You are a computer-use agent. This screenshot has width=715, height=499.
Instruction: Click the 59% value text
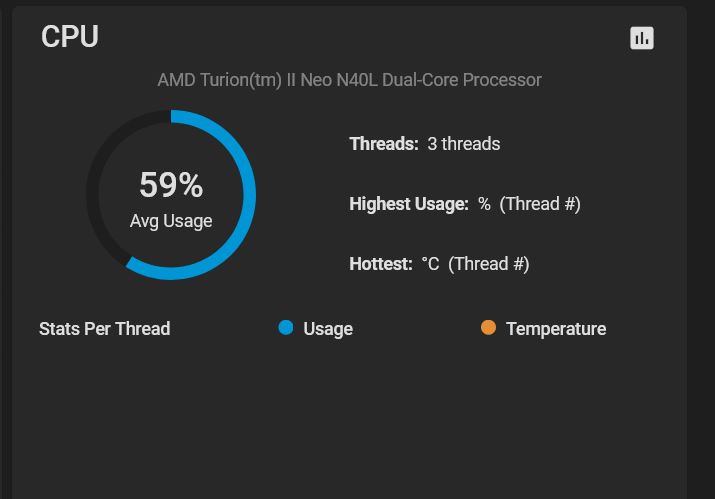click(x=171, y=185)
